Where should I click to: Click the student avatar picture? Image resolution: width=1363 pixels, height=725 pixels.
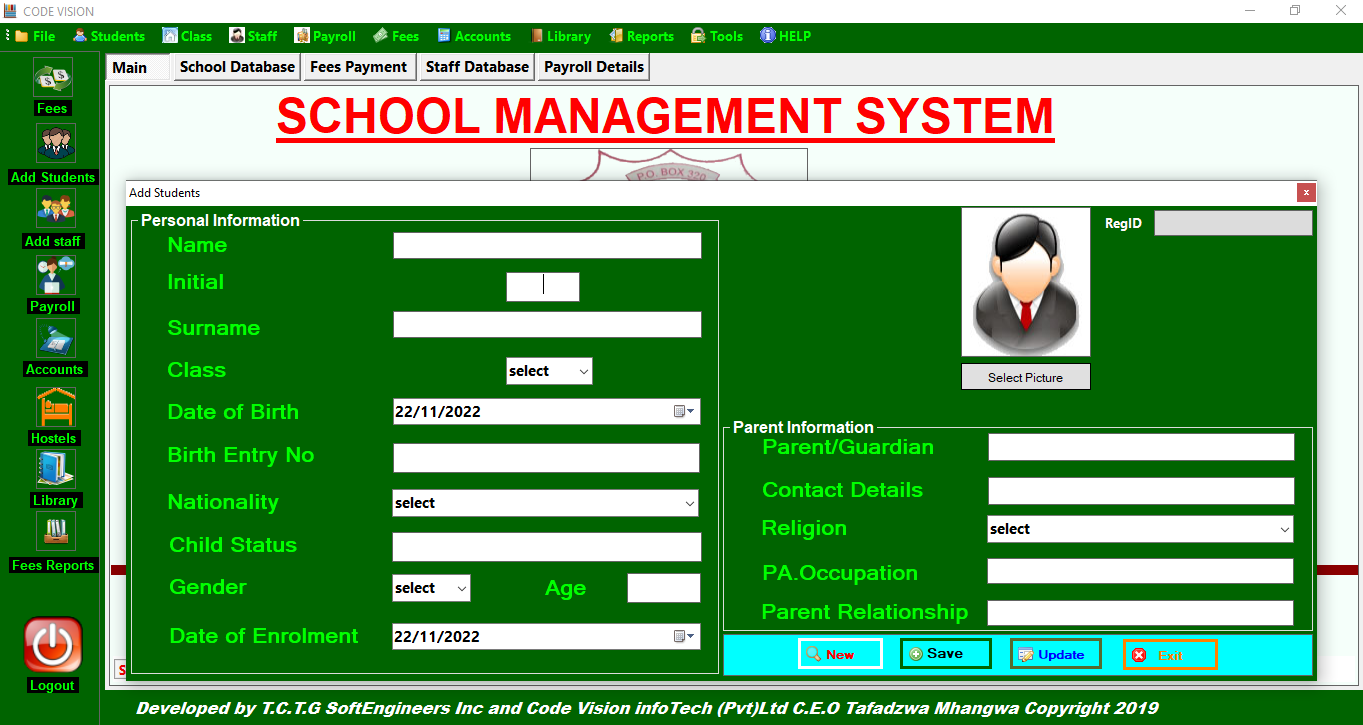point(1025,282)
